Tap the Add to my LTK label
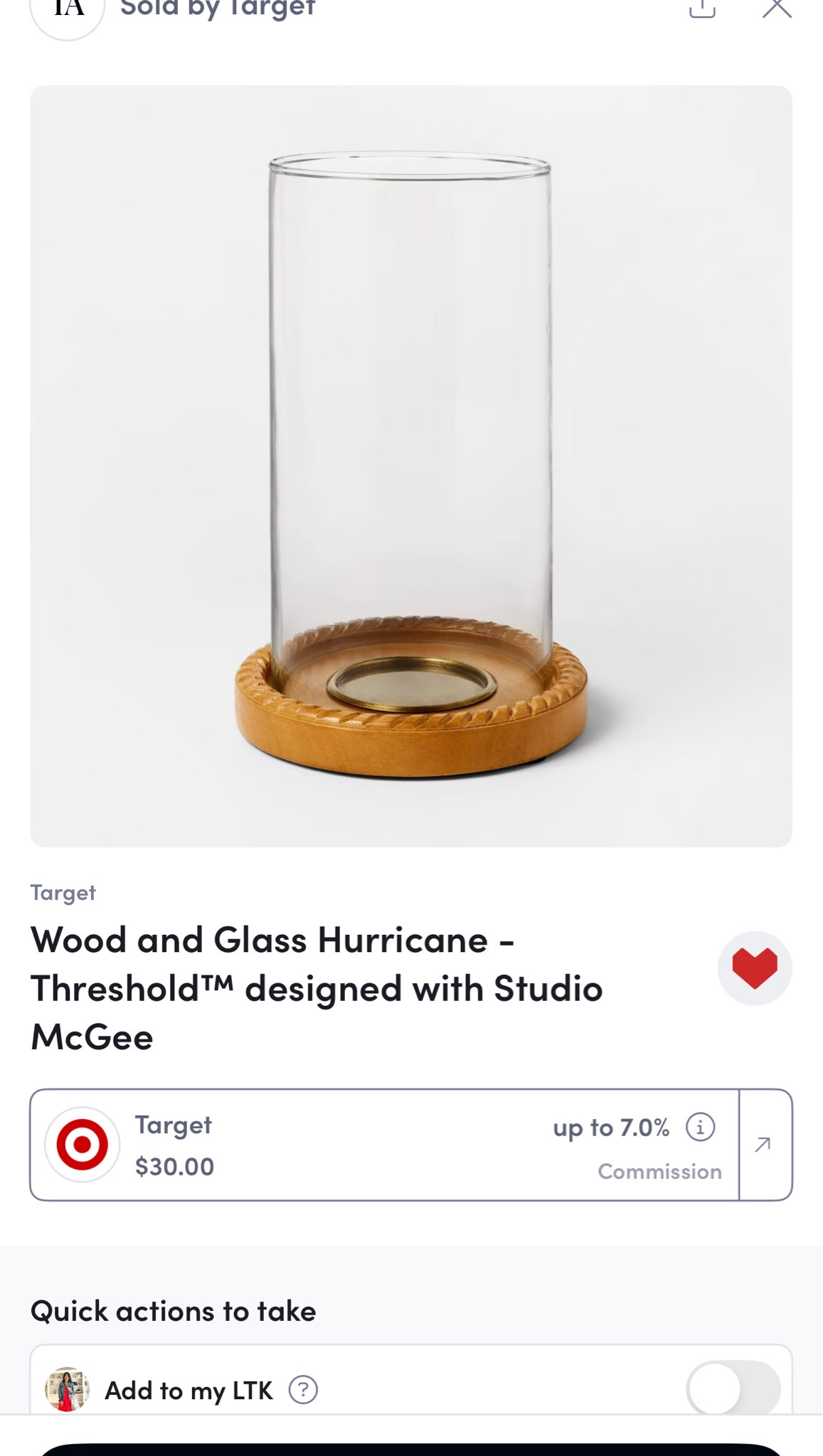The width and height of the screenshot is (823, 1456). [x=189, y=1391]
